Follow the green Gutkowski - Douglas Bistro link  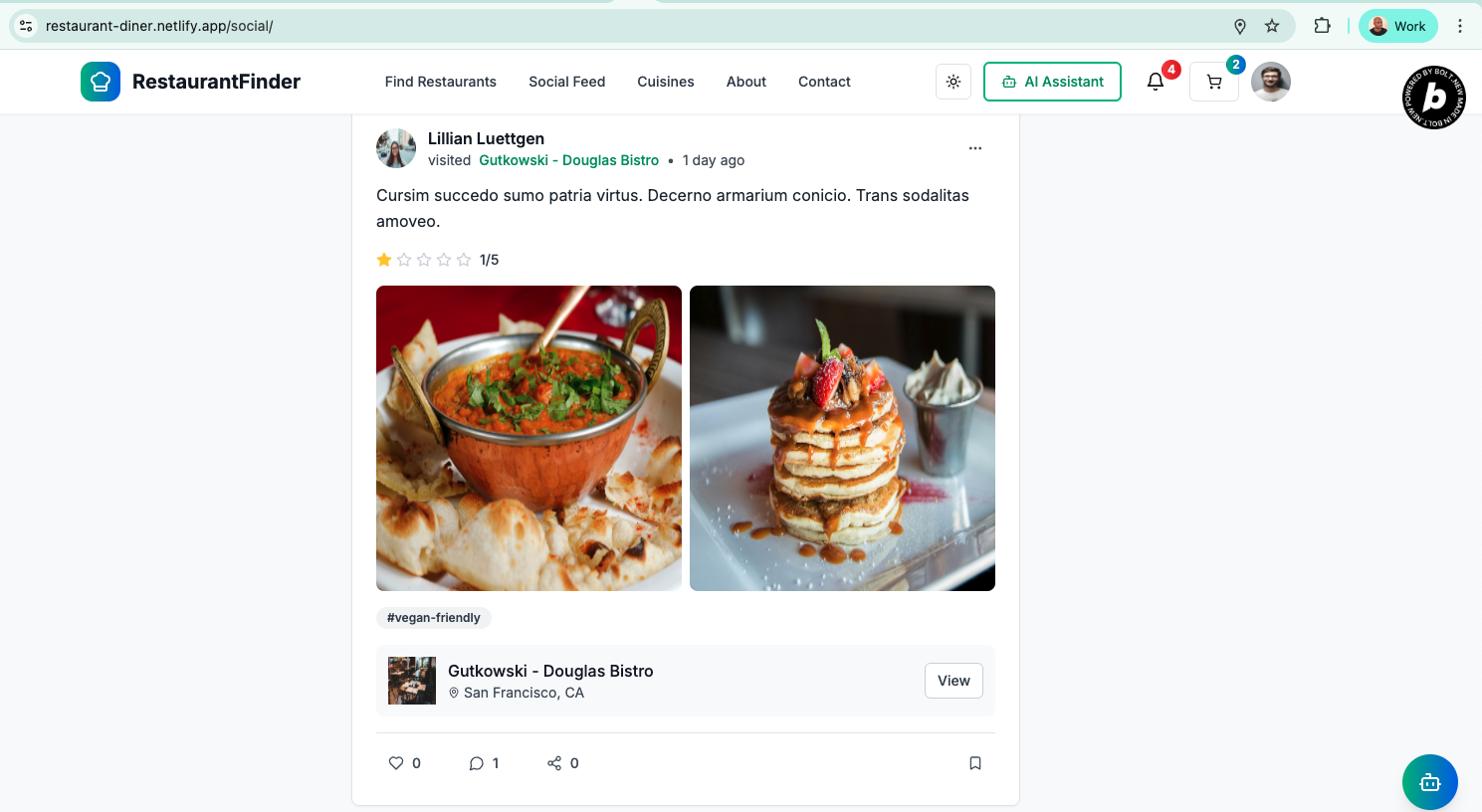click(x=568, y=160)
